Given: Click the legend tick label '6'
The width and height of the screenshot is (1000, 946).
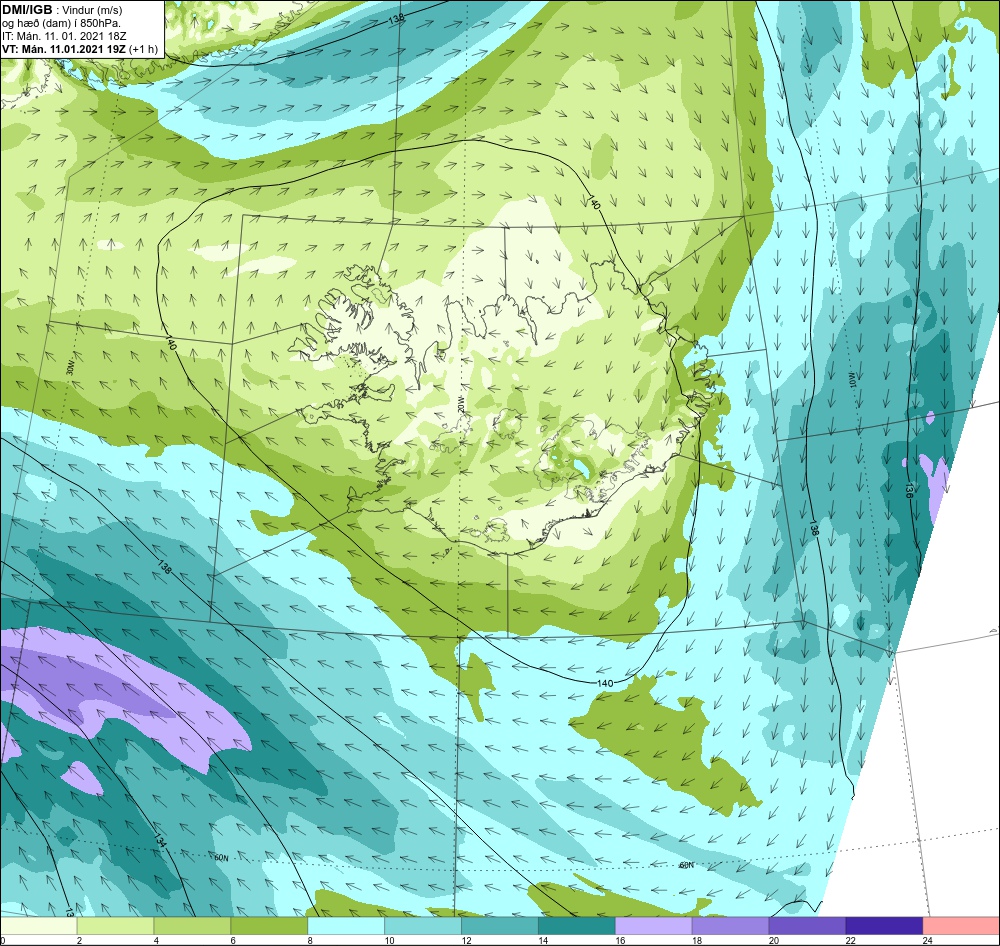Looking at the screenshot, I should click(x=233, y=940).
